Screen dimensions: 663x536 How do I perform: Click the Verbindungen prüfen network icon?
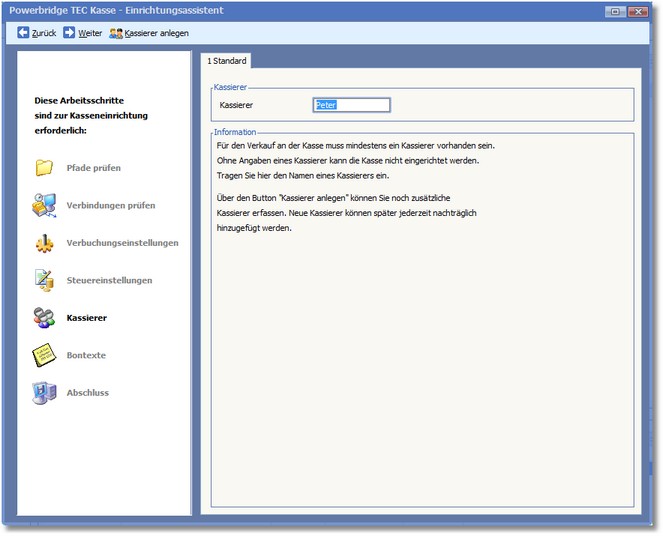pos(44,206)
